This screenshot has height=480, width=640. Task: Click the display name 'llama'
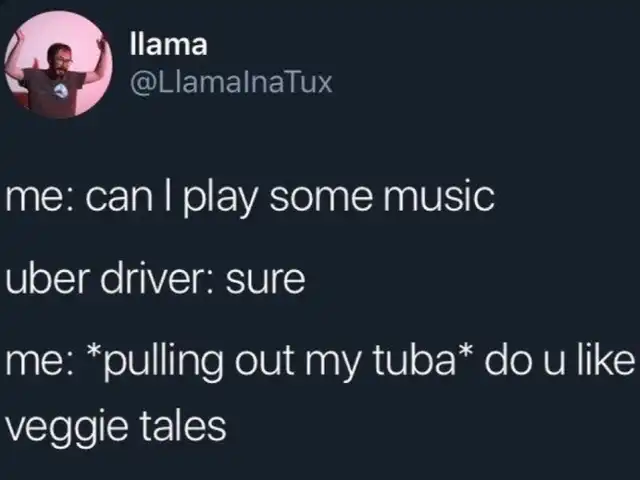click(169, 44)
